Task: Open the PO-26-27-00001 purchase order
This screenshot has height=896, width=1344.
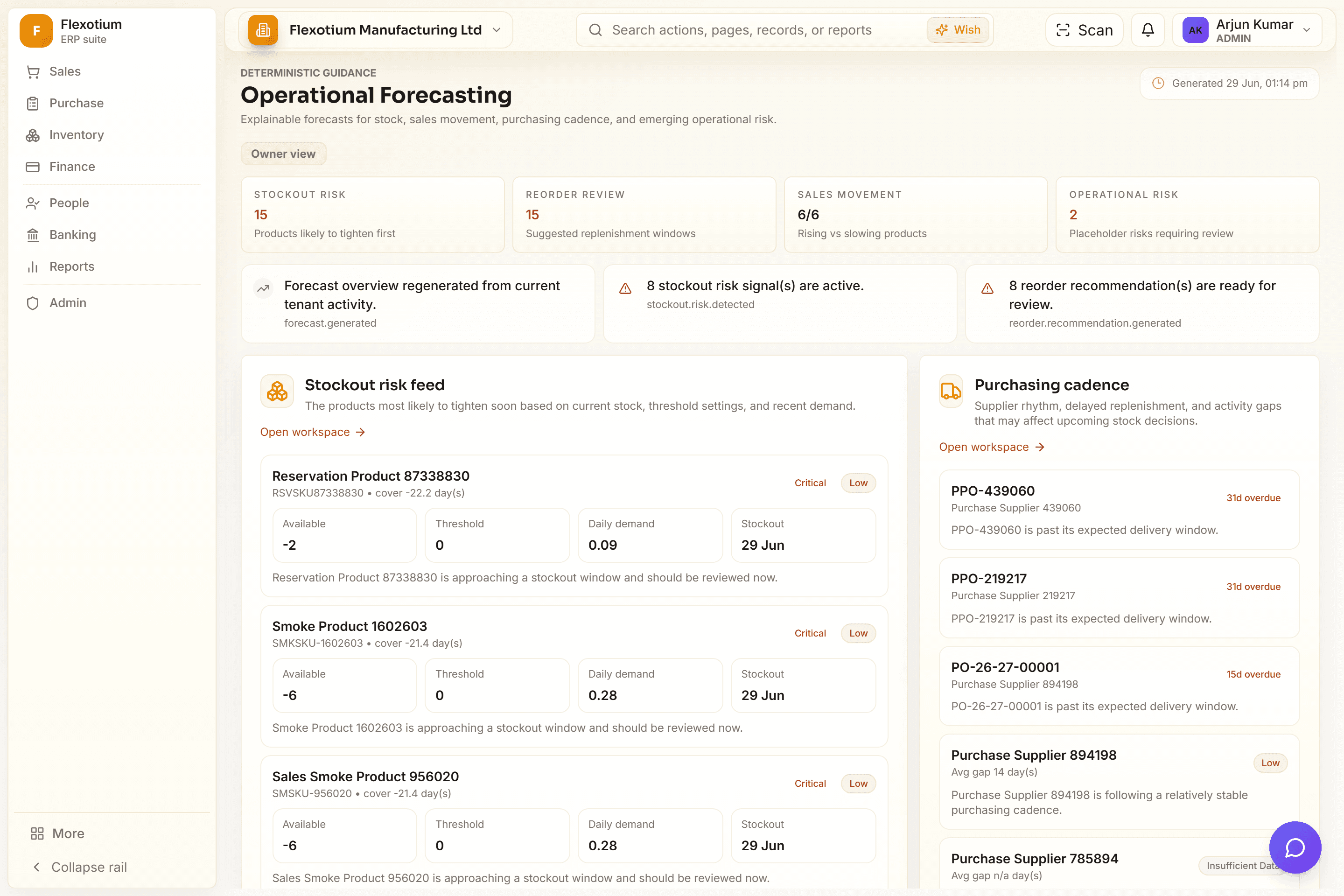Action: coord(1119,686)
